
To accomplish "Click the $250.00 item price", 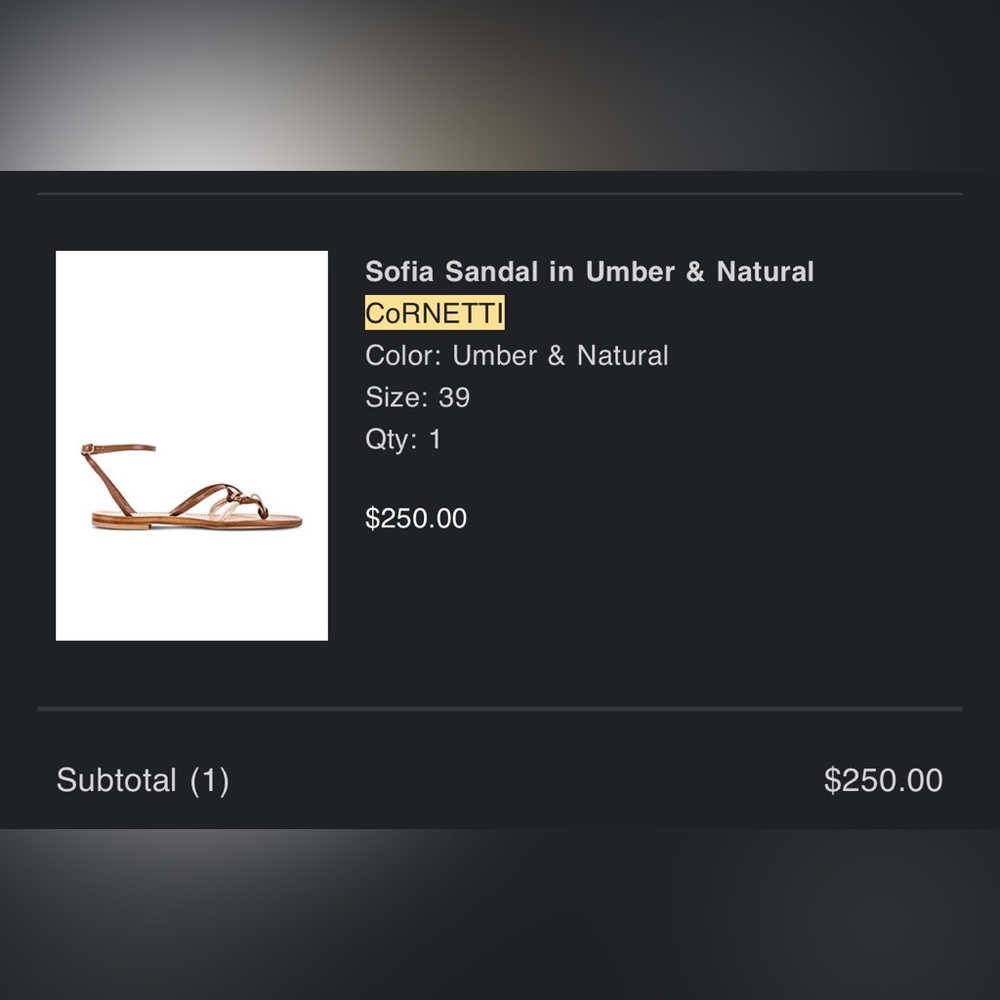I will pos(416,518).
